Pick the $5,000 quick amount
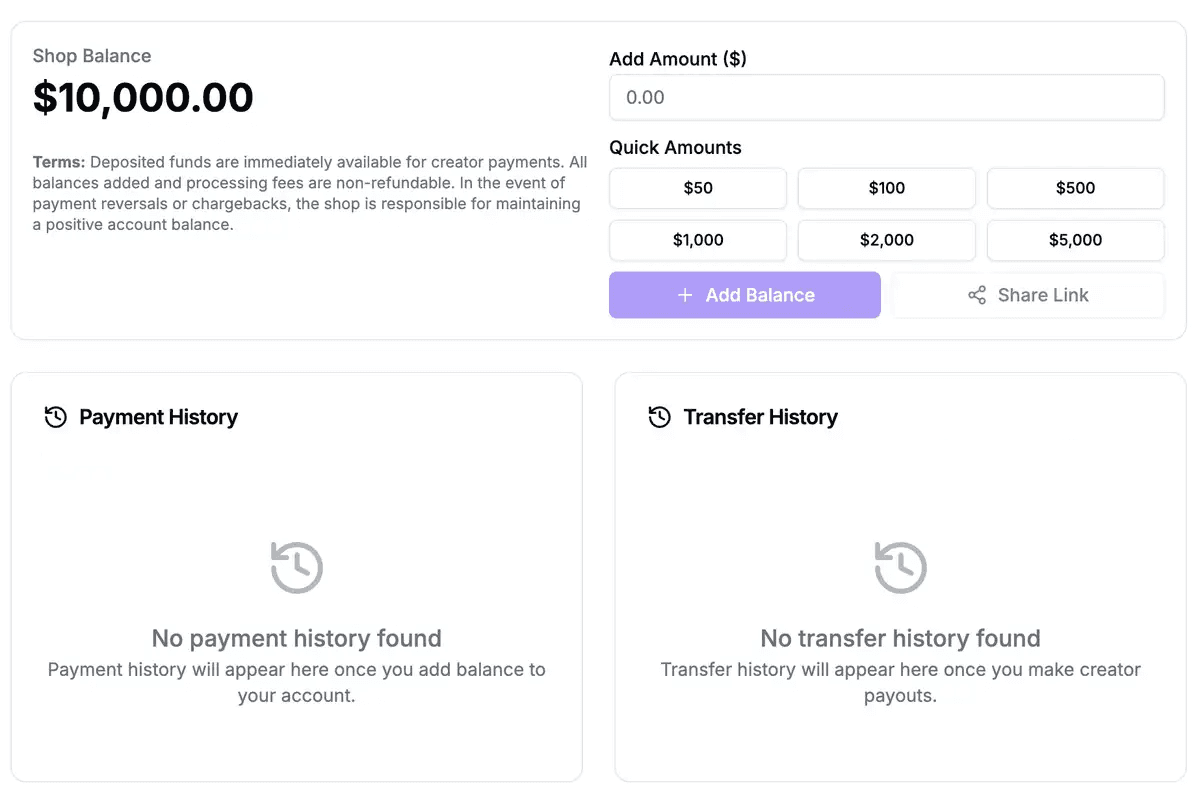Image resolution: width=1200 pixels, height=794 pixels. (x=1075, y=240)
